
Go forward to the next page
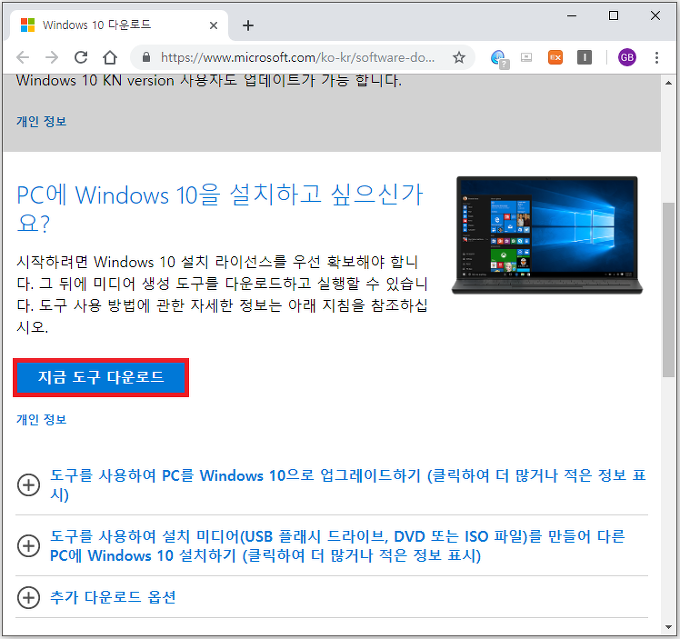click(x=52, y=57)
